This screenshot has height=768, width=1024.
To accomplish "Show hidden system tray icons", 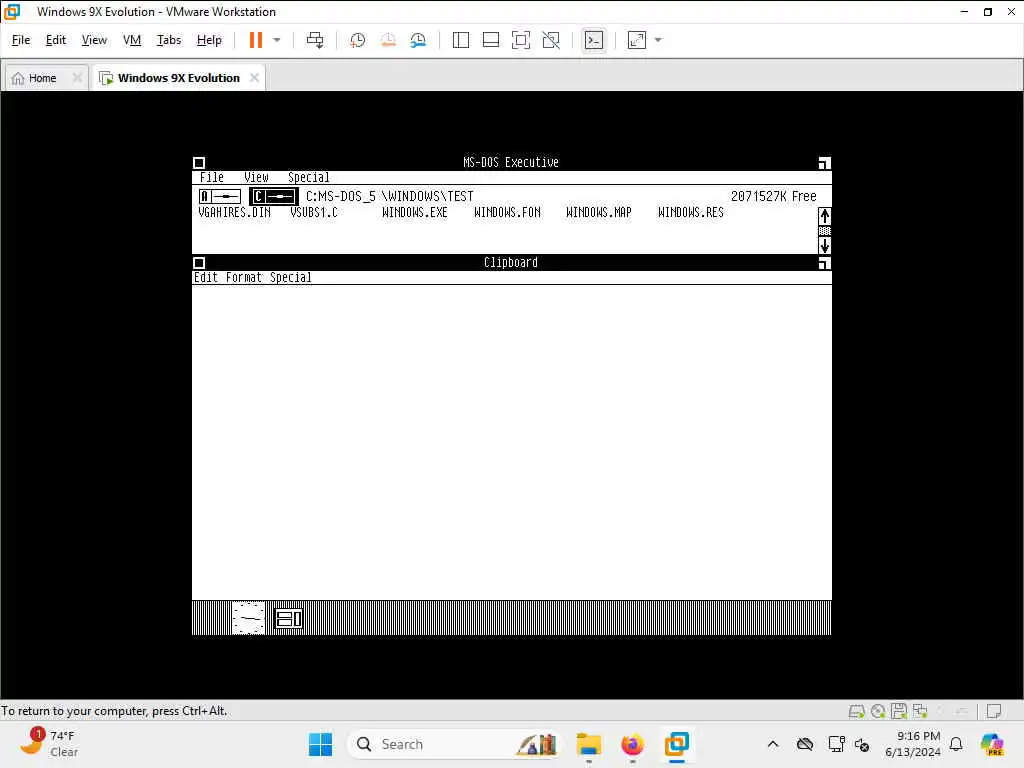I will point(773,744).
